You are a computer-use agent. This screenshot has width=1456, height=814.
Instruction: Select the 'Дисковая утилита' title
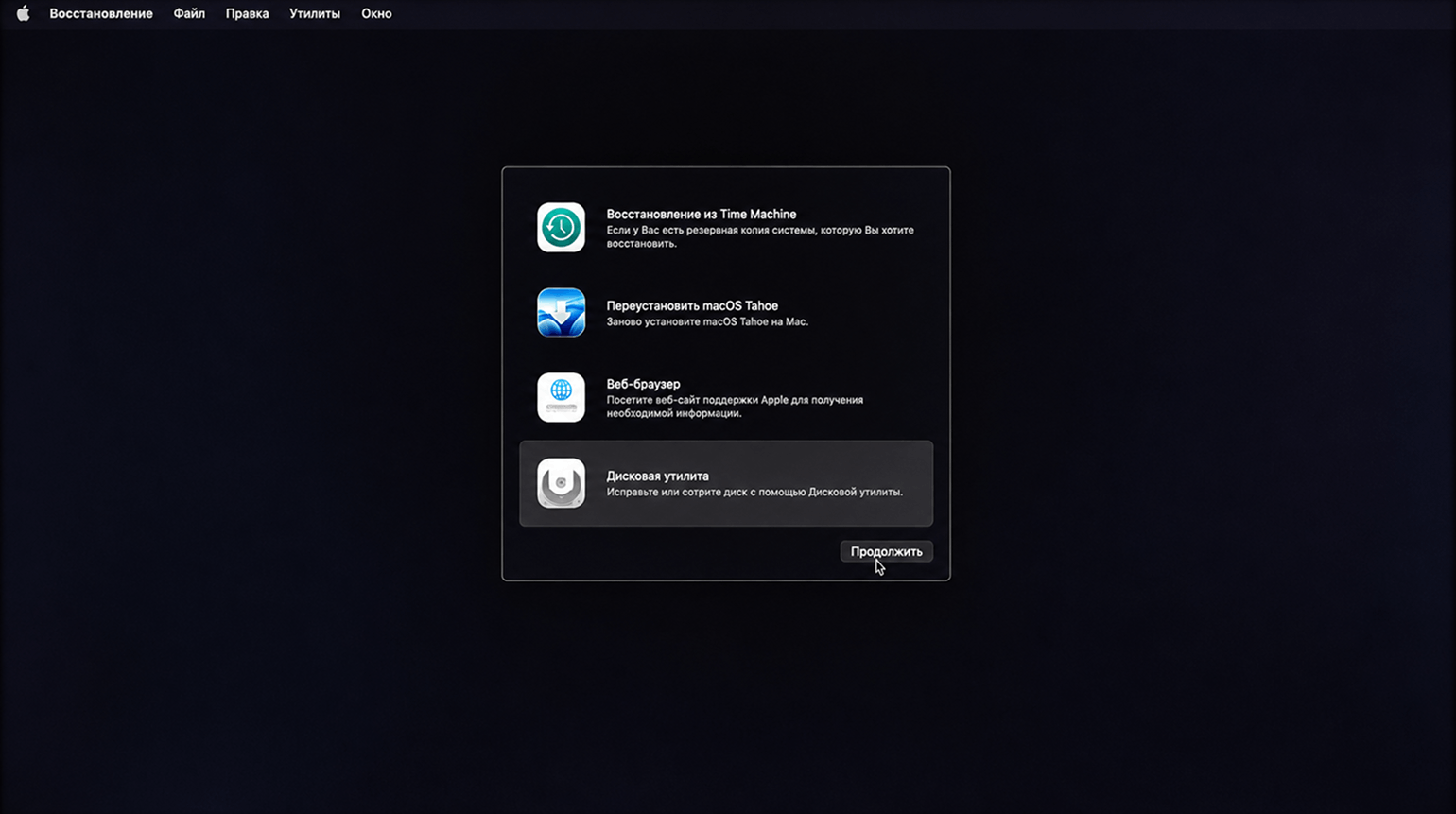[x=657, y=476]
